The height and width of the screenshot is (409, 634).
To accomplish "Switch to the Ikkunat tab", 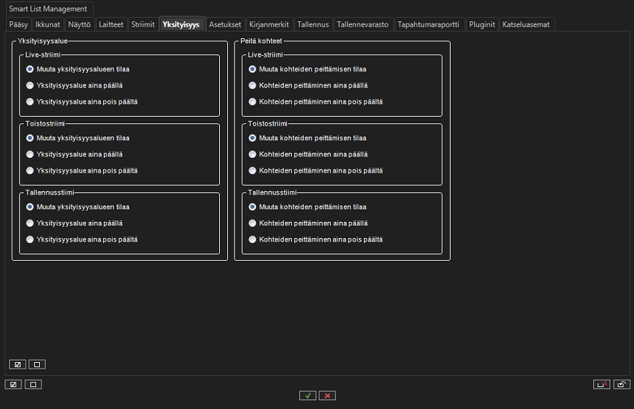I will 48,25.
